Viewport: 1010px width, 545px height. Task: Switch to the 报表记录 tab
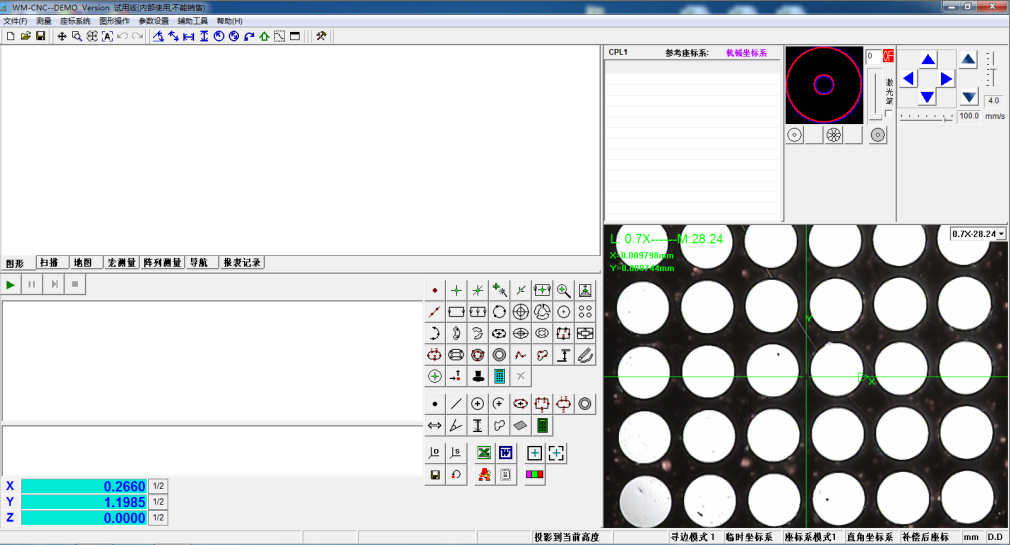(x=242, y=263)
